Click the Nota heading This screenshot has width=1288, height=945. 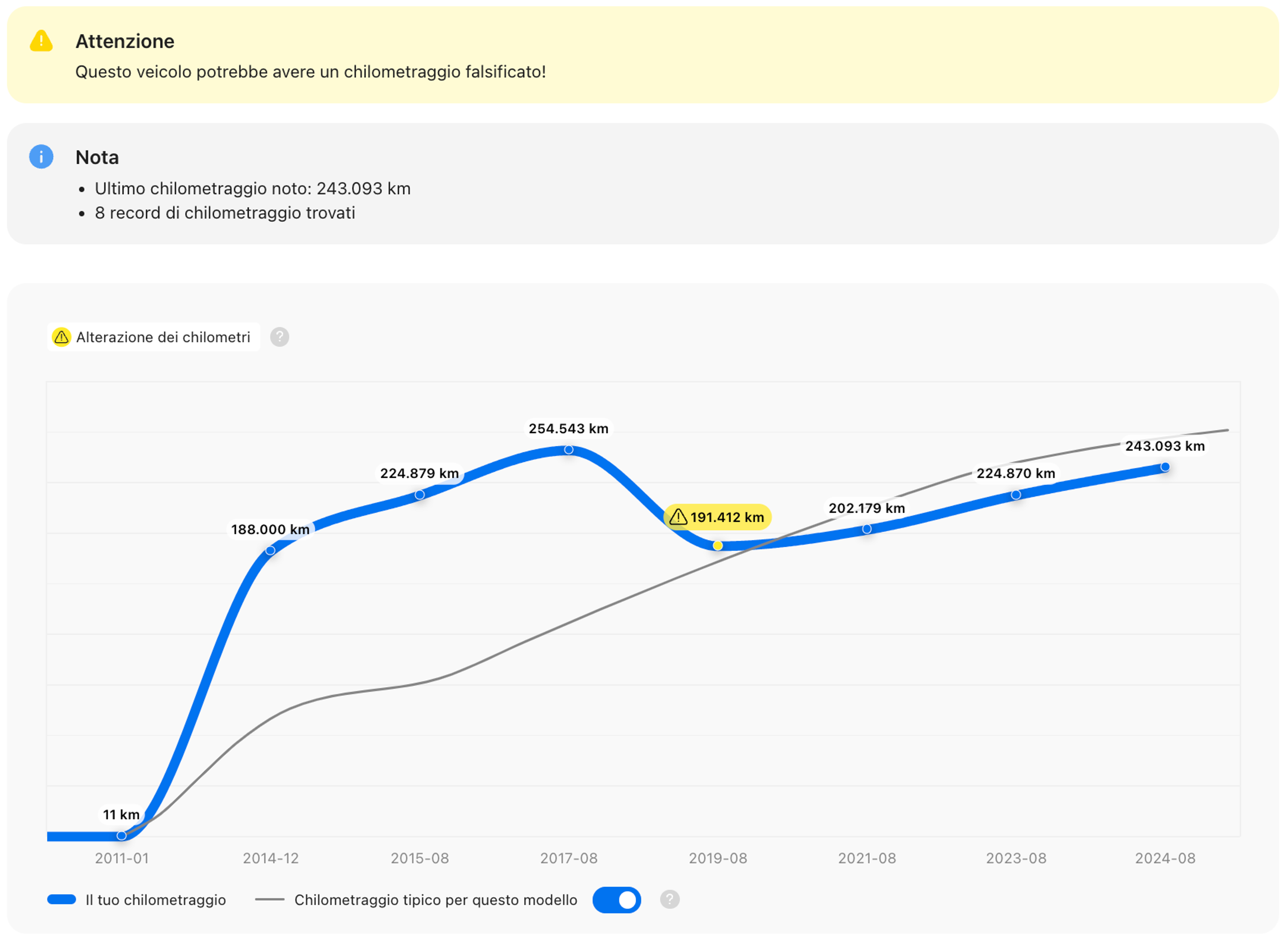(x=97, y=157)
